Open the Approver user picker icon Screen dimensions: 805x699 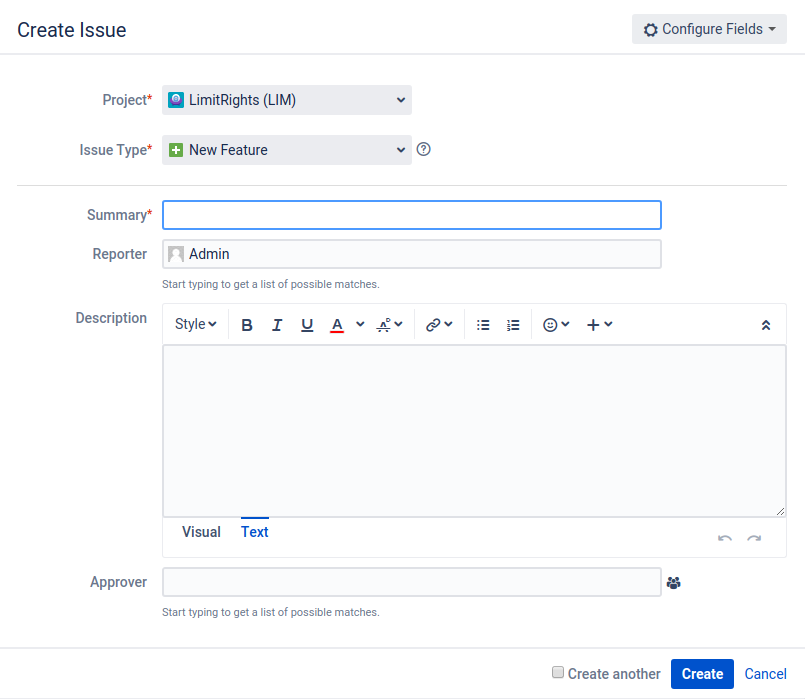(674, 582)
